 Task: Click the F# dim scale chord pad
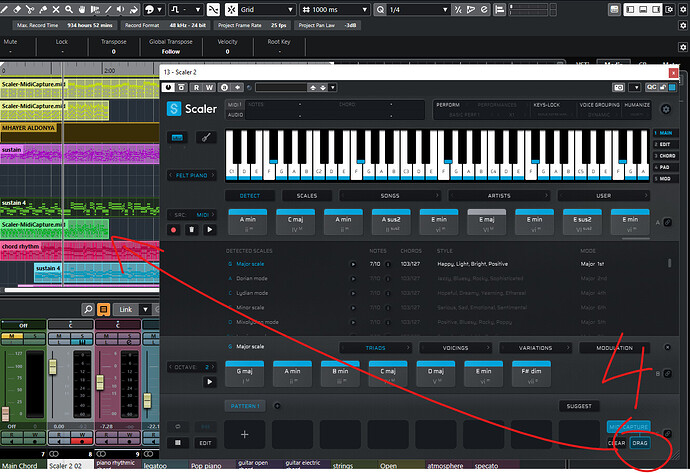(531, 374)
